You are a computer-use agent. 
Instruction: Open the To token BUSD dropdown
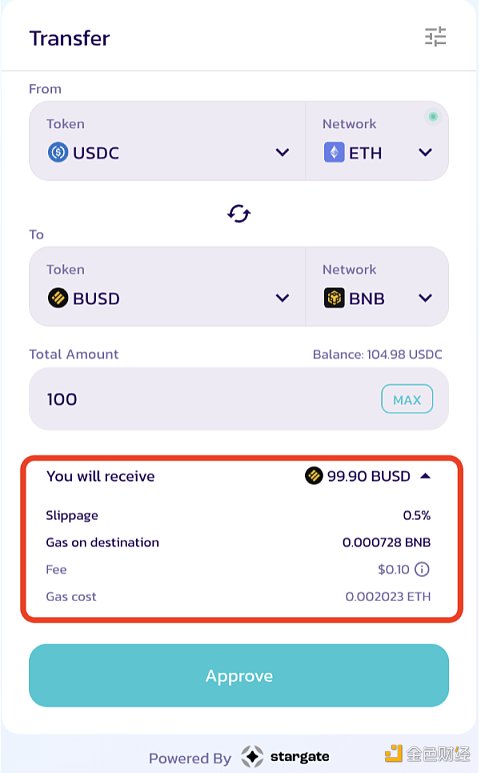167,286
